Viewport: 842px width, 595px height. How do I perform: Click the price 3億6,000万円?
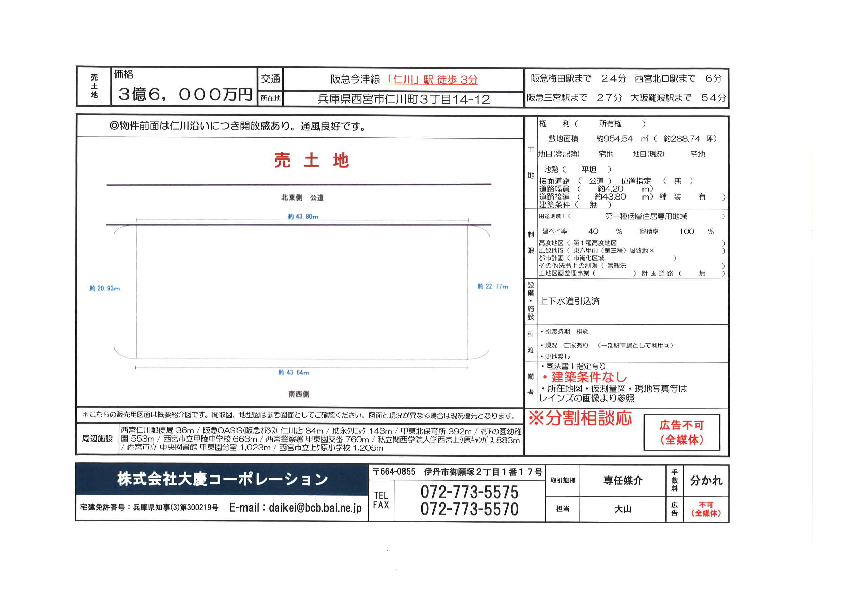point(183,94)
